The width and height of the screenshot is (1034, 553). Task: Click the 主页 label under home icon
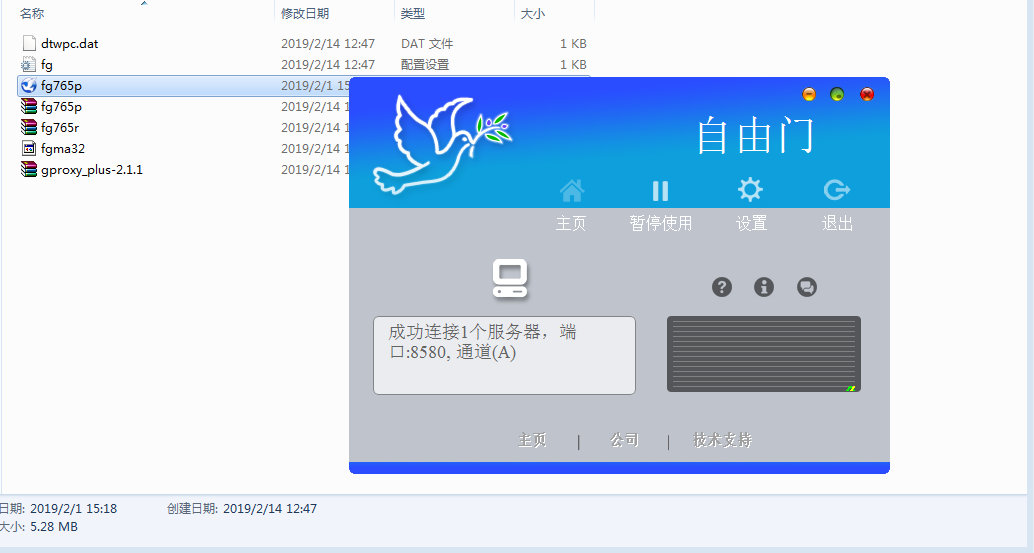point(570,223)
